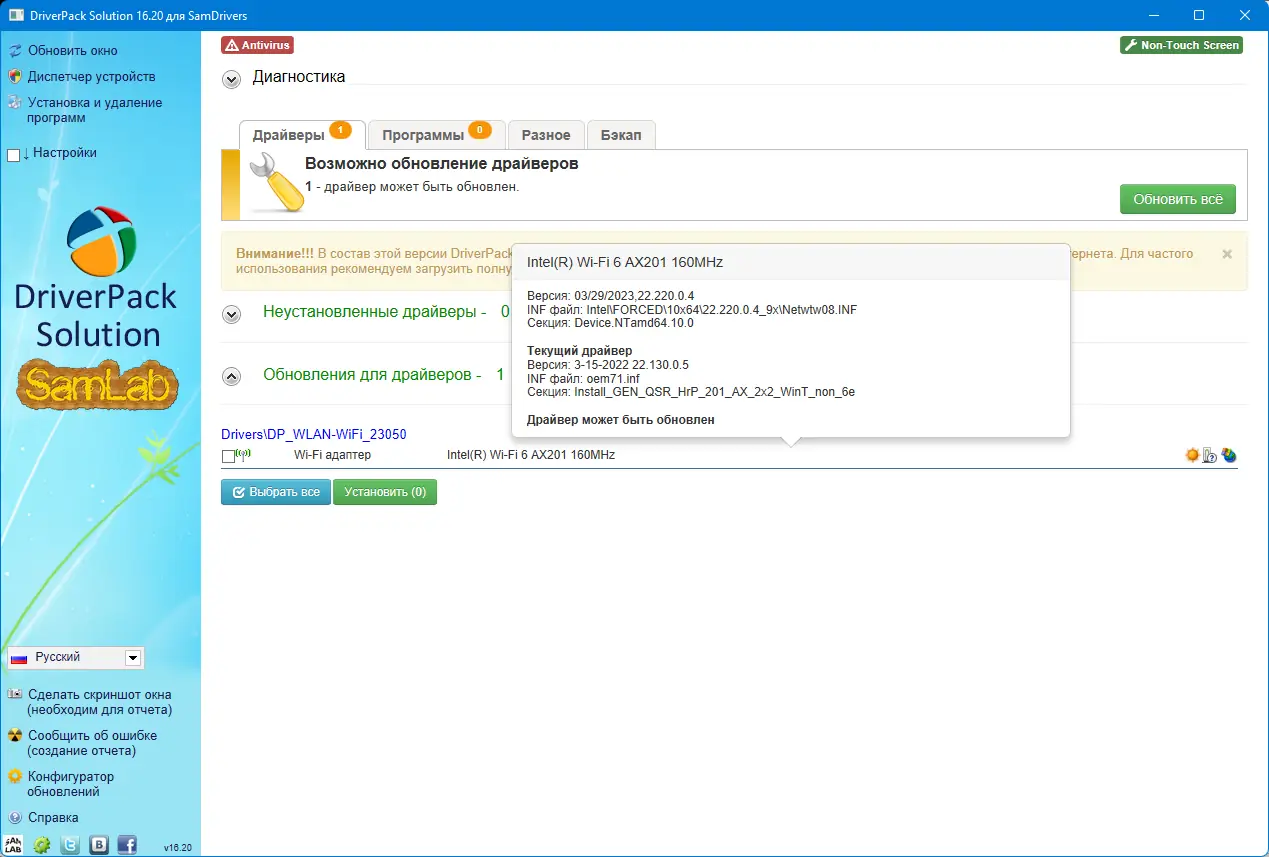Click the screenshot icon beside Сделать скриншот окна
1269x857 pixels.
pyautogui.click(x=14, y=694)
